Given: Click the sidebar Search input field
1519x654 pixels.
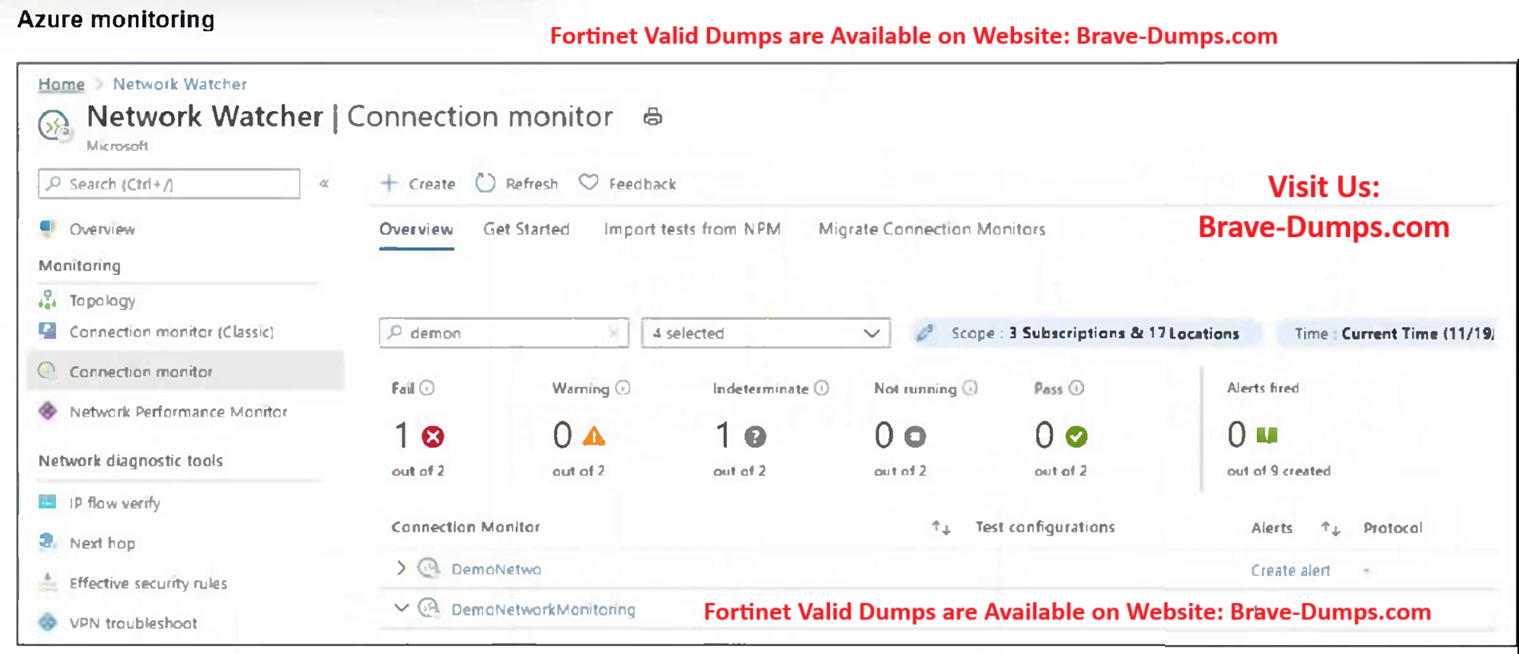Looking at the screenshot, I should click(x=170, y=184).
